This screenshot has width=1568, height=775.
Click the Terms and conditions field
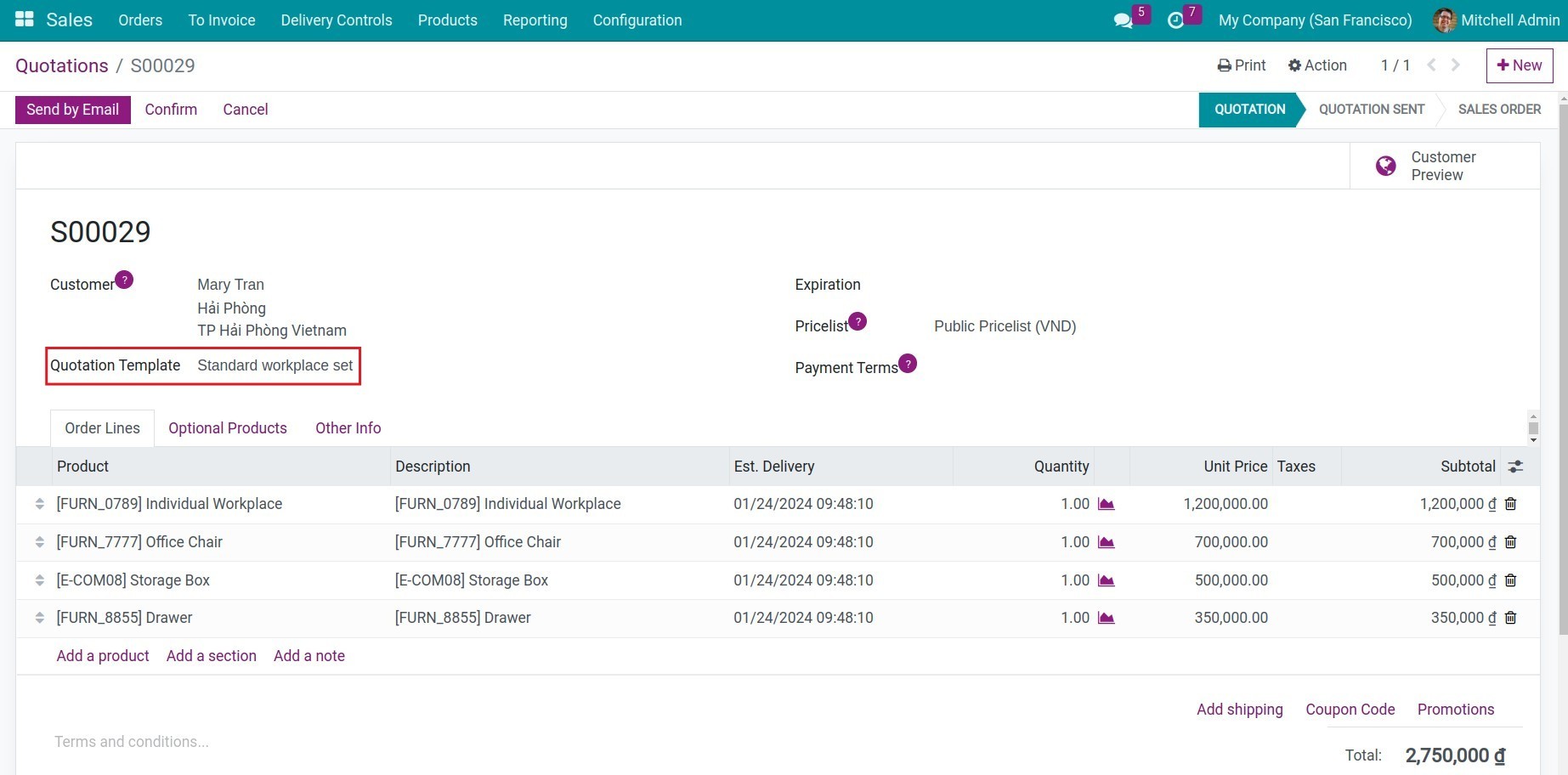[132, 742]
